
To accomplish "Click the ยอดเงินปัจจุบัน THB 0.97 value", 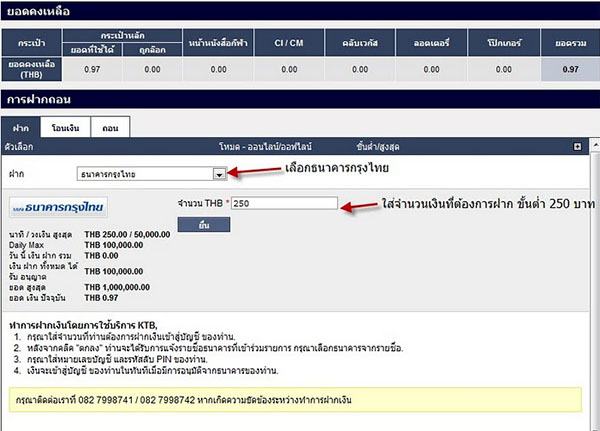I will click(101, 298).
